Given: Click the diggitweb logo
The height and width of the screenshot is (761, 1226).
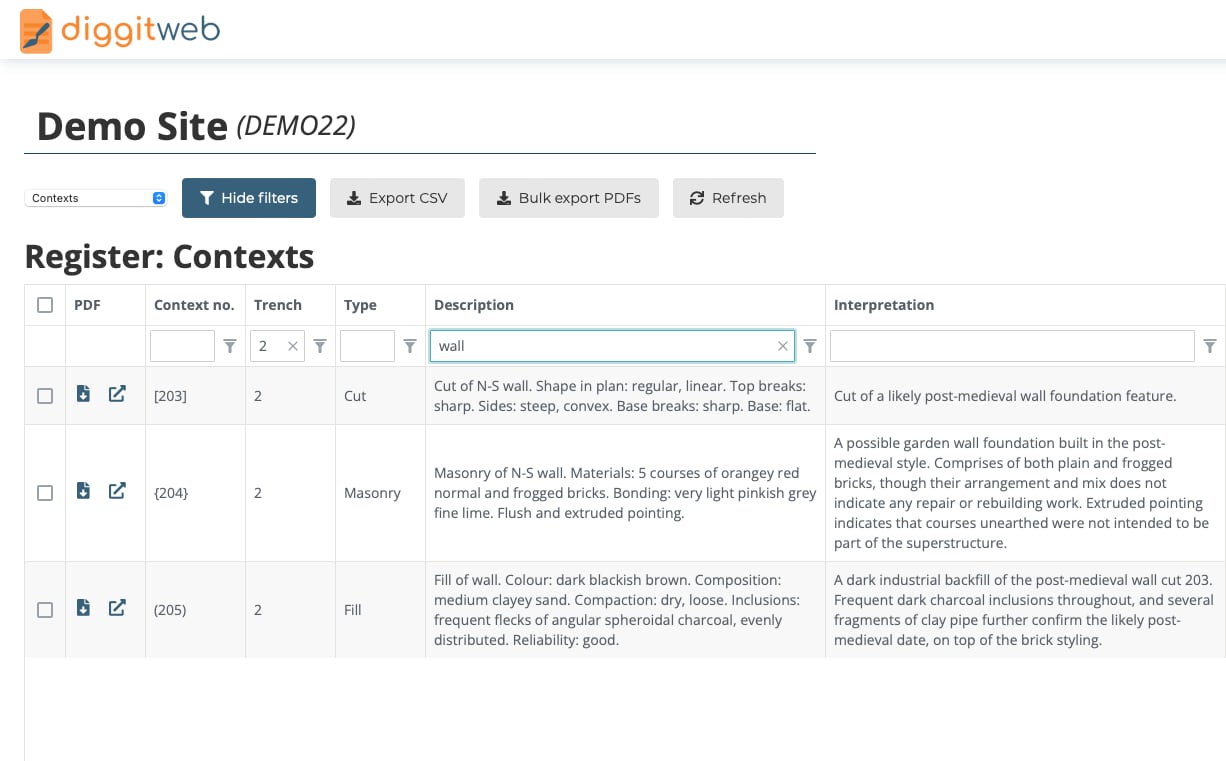Looking at the screenshot, I should (118, 30).
